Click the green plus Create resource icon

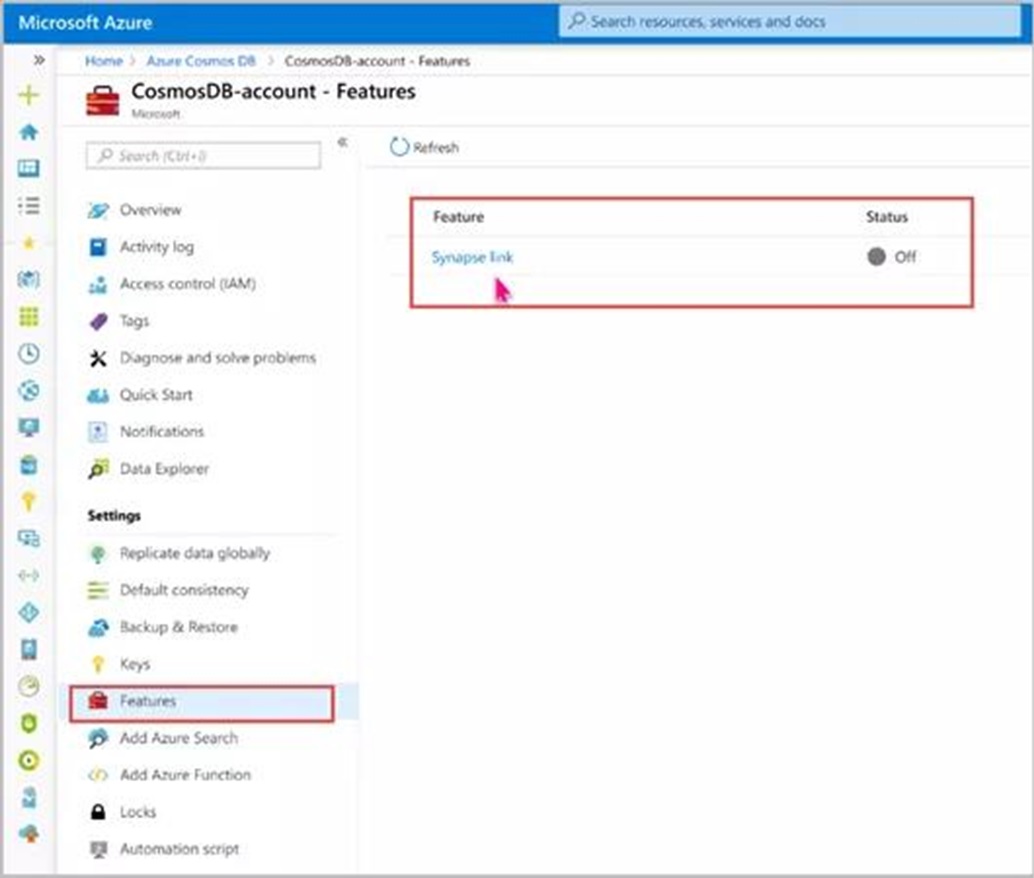(x=29, y=96)
